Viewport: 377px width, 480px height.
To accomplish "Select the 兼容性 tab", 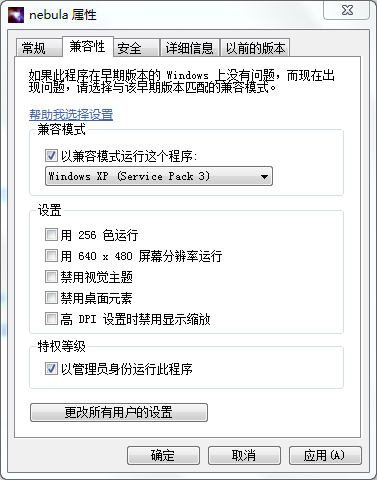I will click(x=88, y=46).
